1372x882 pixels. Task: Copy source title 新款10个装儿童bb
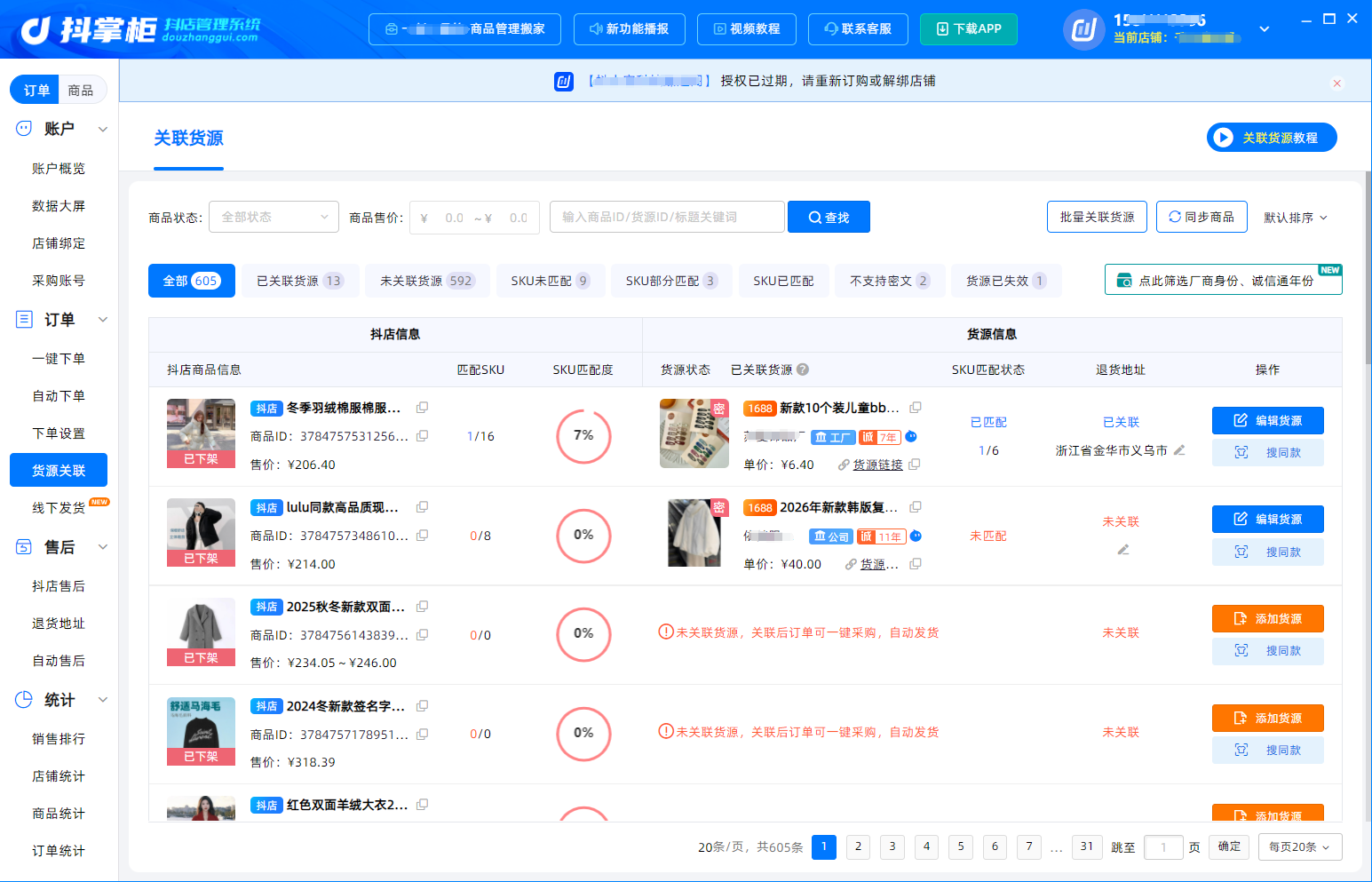[916, 408]
